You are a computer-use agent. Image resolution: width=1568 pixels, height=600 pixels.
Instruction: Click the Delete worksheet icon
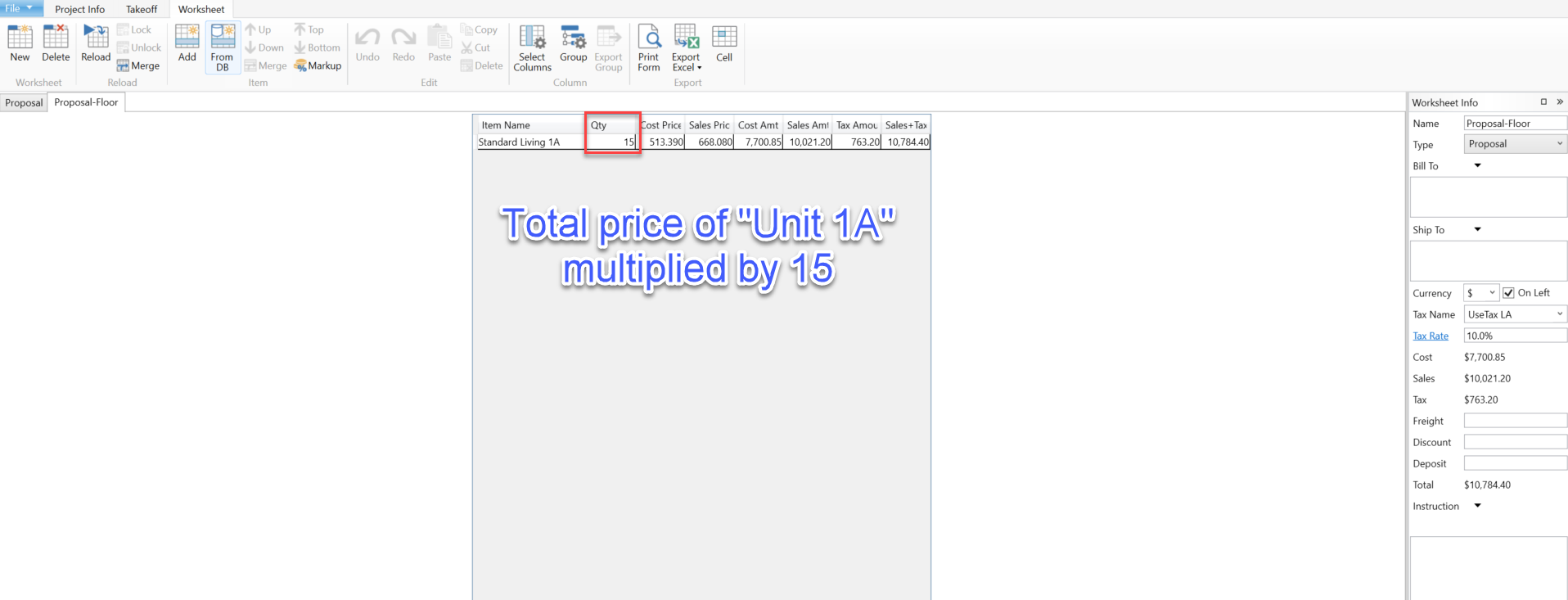pos(56,43)
